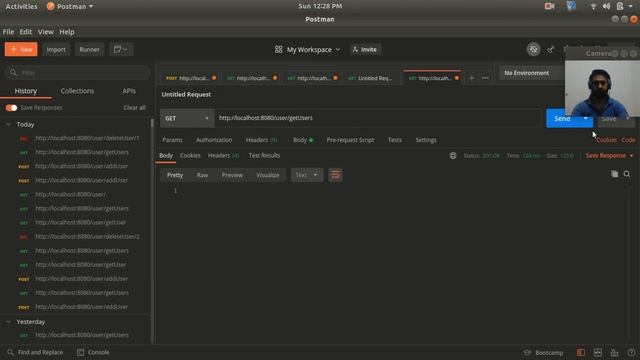This screenshot has height=360, width=640.
Task: Open the help question mark icon
Action: pyautogui.click(x=631, y=353)
